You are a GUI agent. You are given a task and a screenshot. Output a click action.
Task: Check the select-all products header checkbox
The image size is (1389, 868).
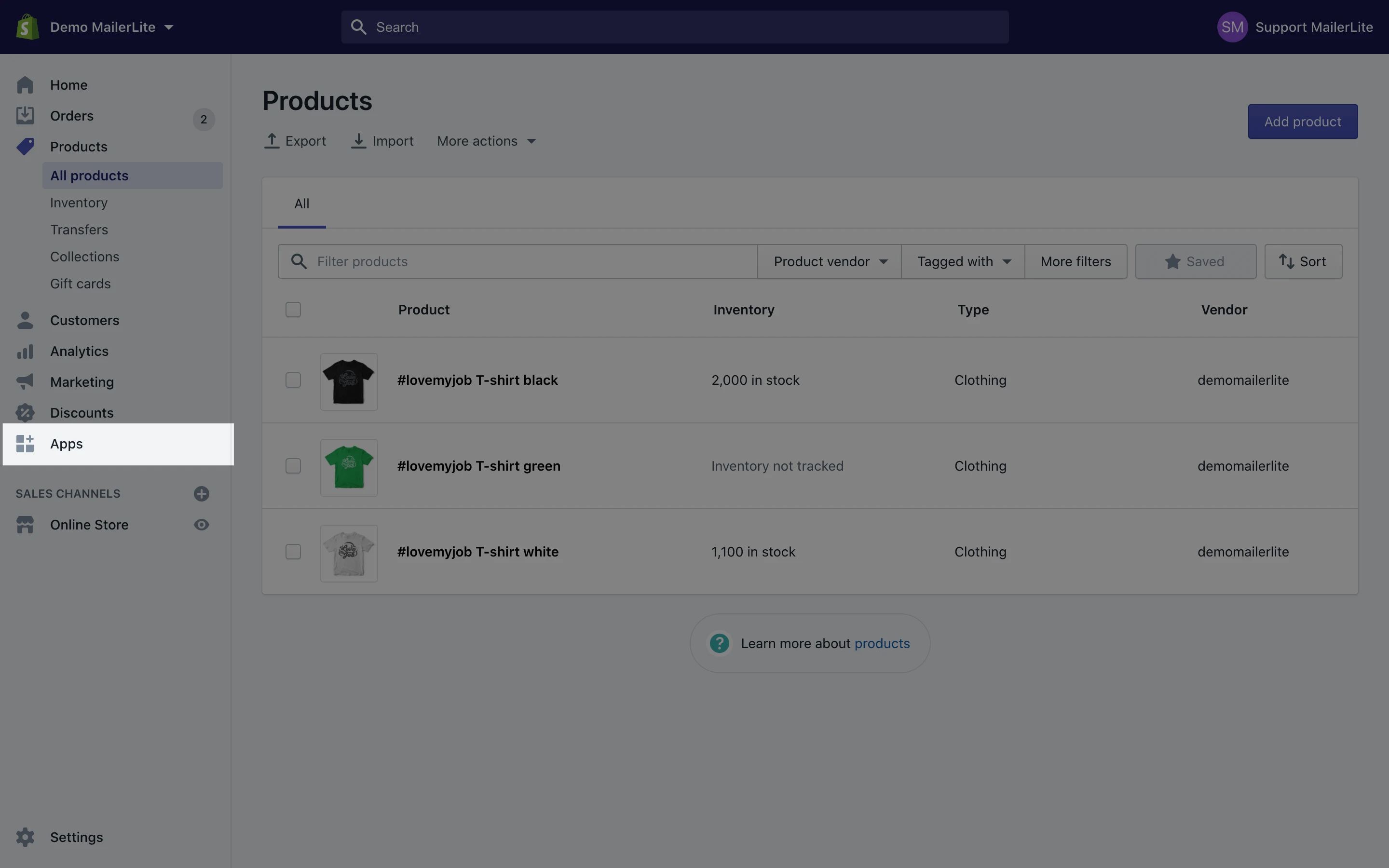pos(293,310)
